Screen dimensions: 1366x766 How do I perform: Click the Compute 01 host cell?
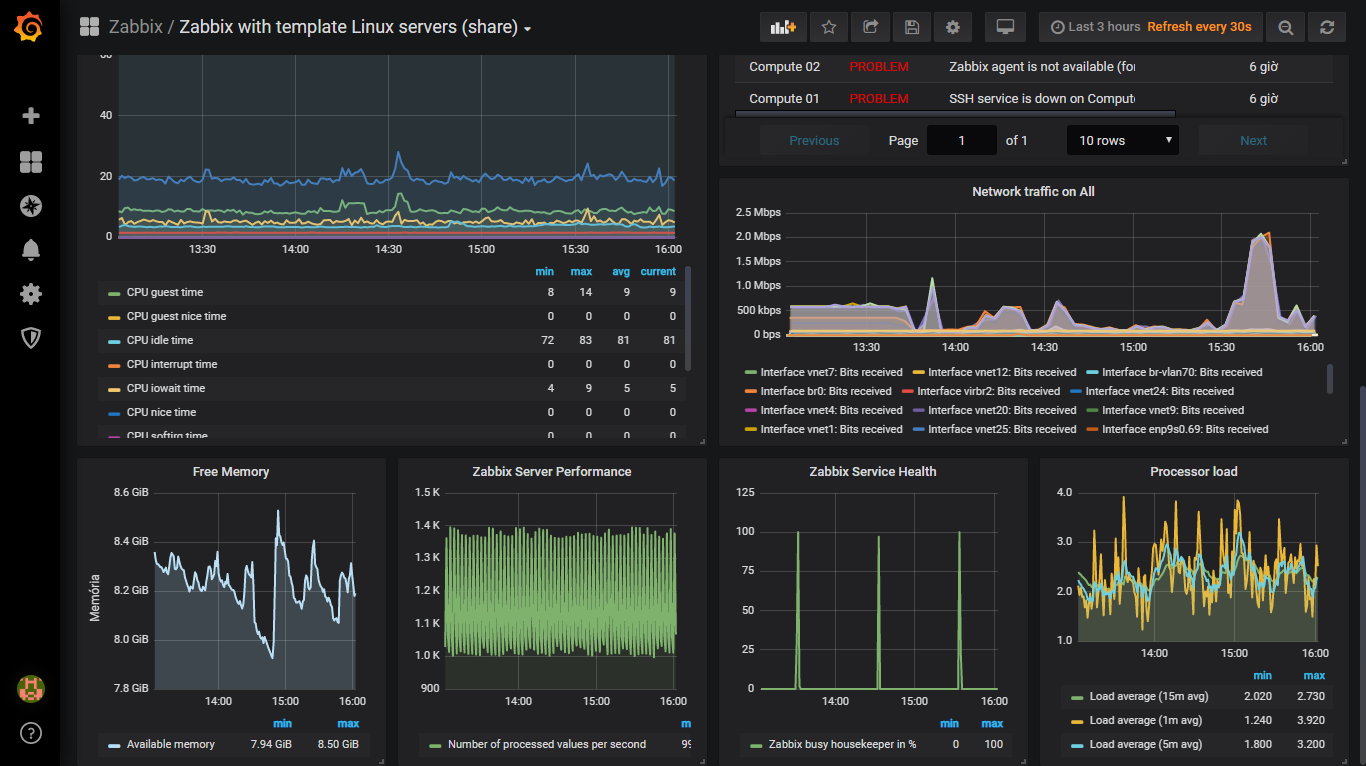point(784,99)
